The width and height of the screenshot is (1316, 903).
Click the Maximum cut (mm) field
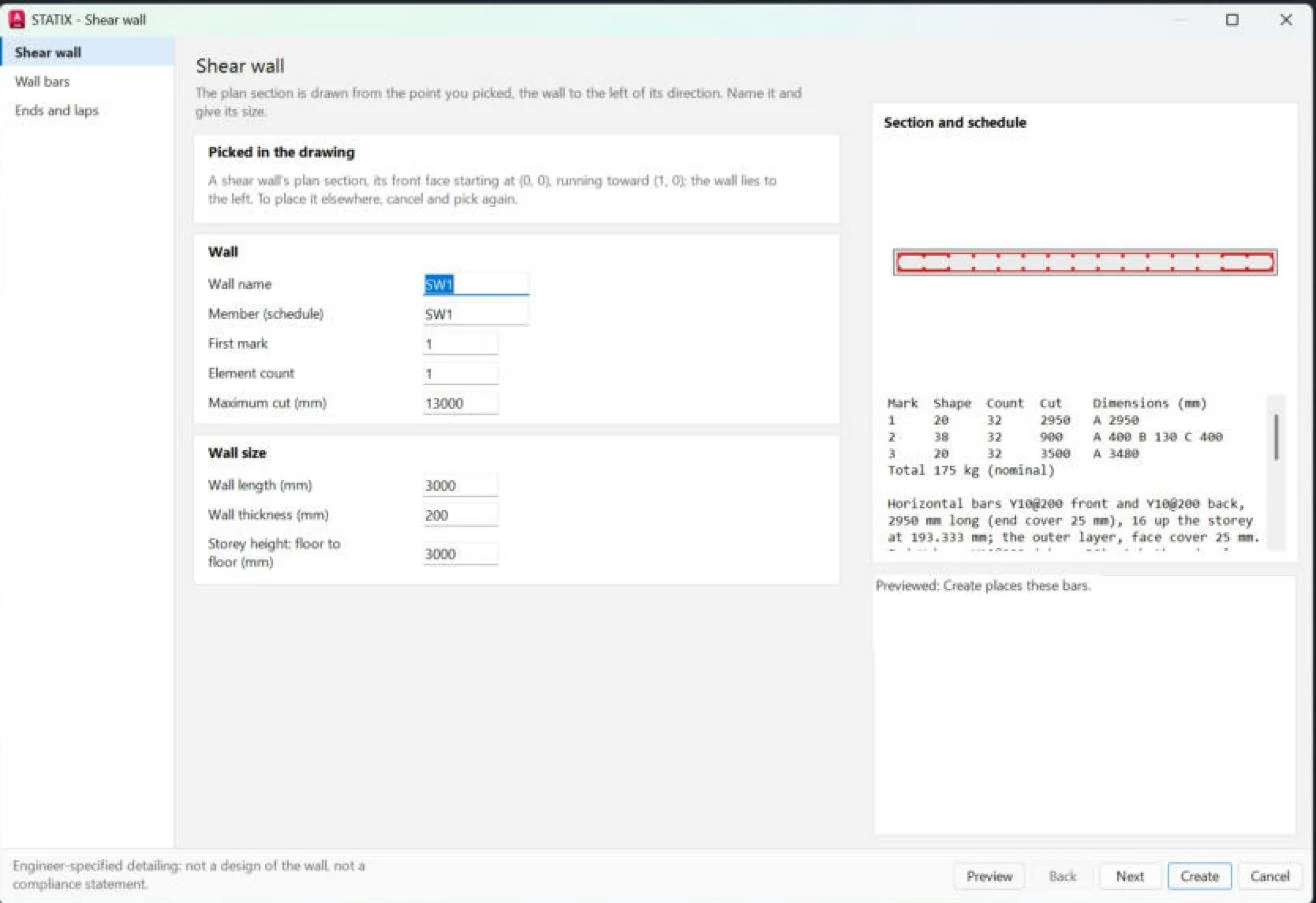[460, 403]
